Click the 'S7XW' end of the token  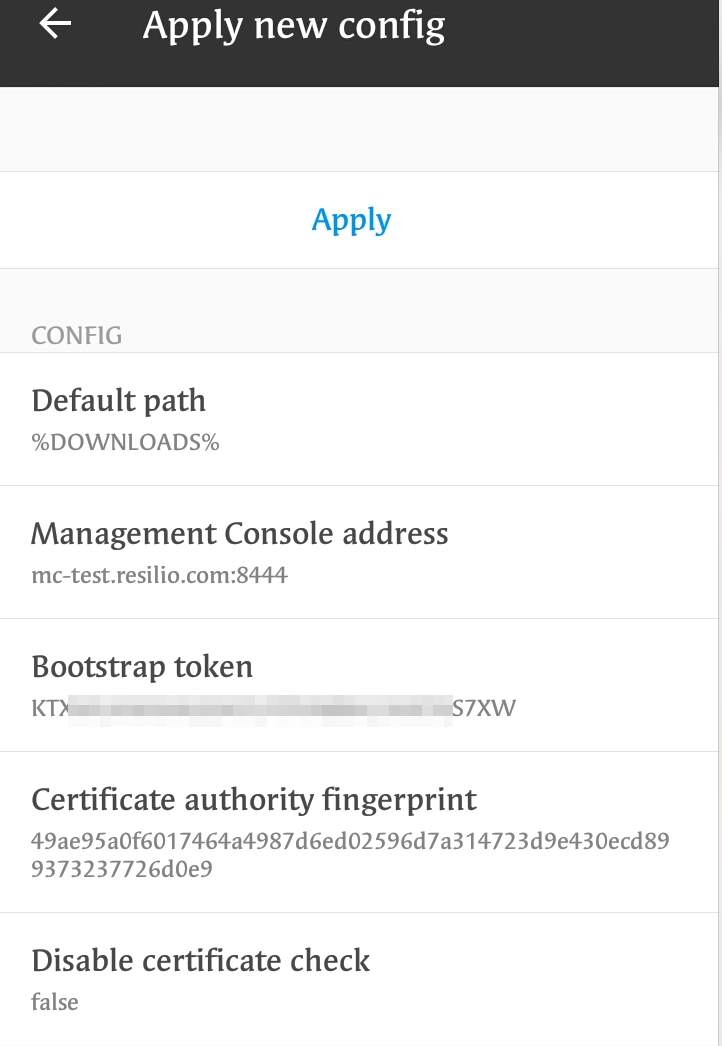click(484, 710)
